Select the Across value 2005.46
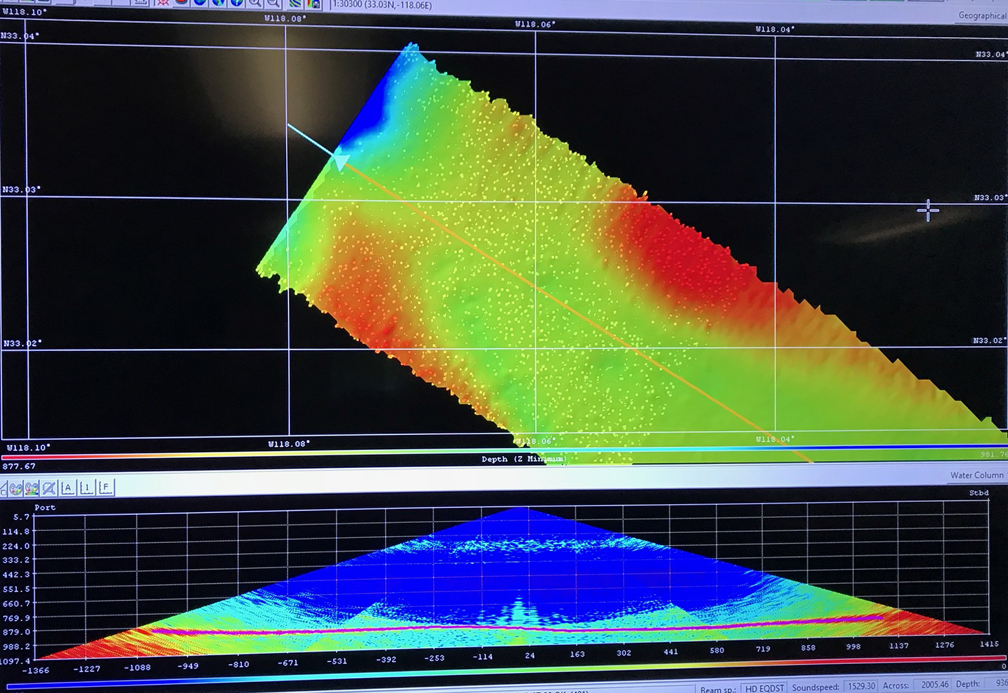Image resolution: width=1008 pixels, height=693 pixels. [x=935, y=685]
